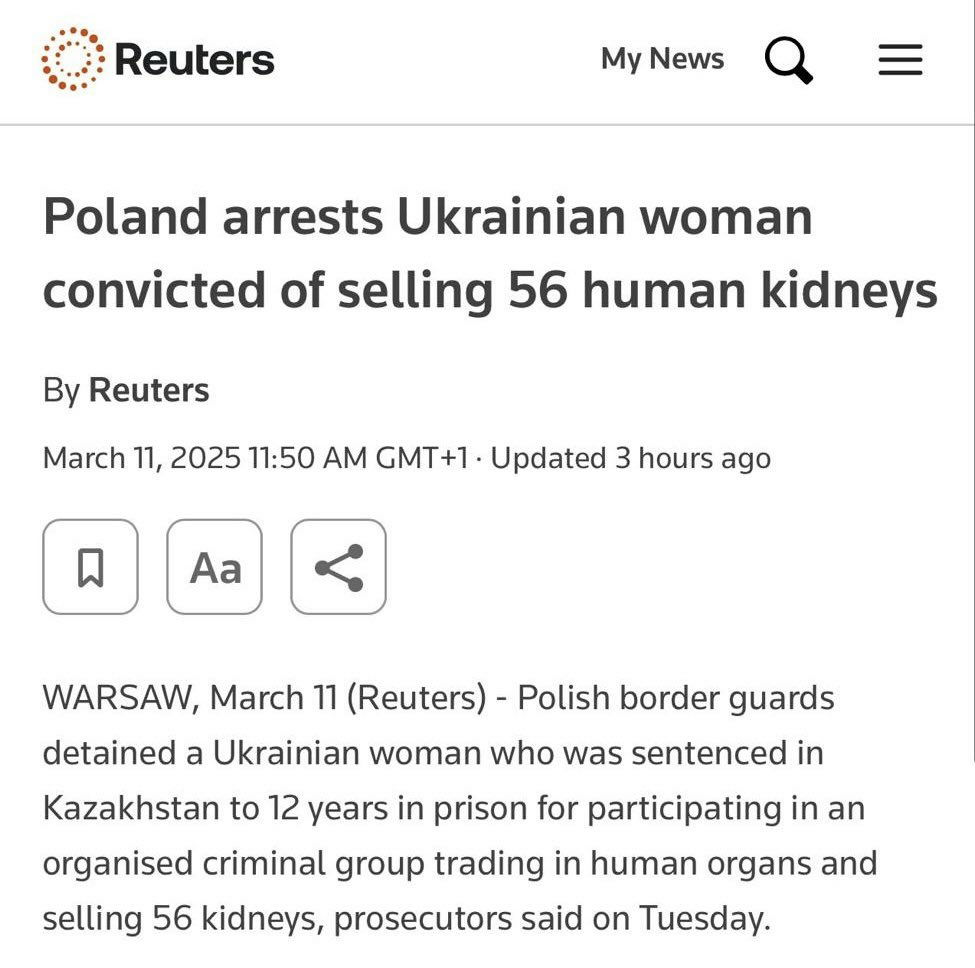Click the word Kazakhstan in the paragraph
Image resolution: width=975 pixels, height=968 pixels.
point(131,808)
